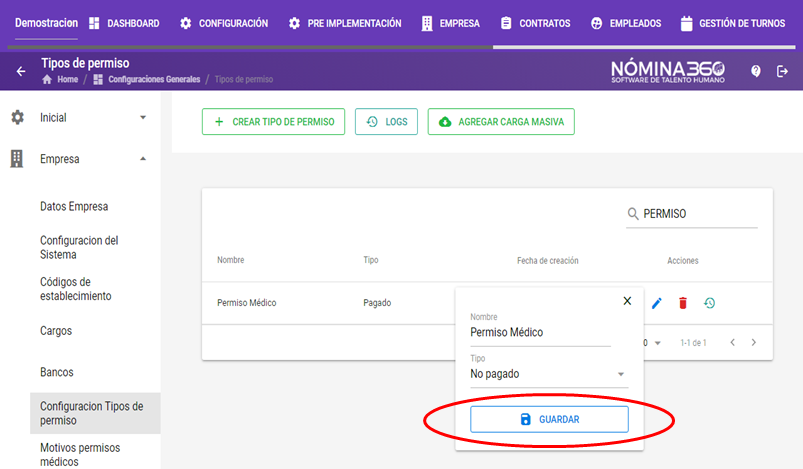Click the Inicial gear icon in the sidebar
This screenshot has height=469, width=803.
(x=17, y=117)
